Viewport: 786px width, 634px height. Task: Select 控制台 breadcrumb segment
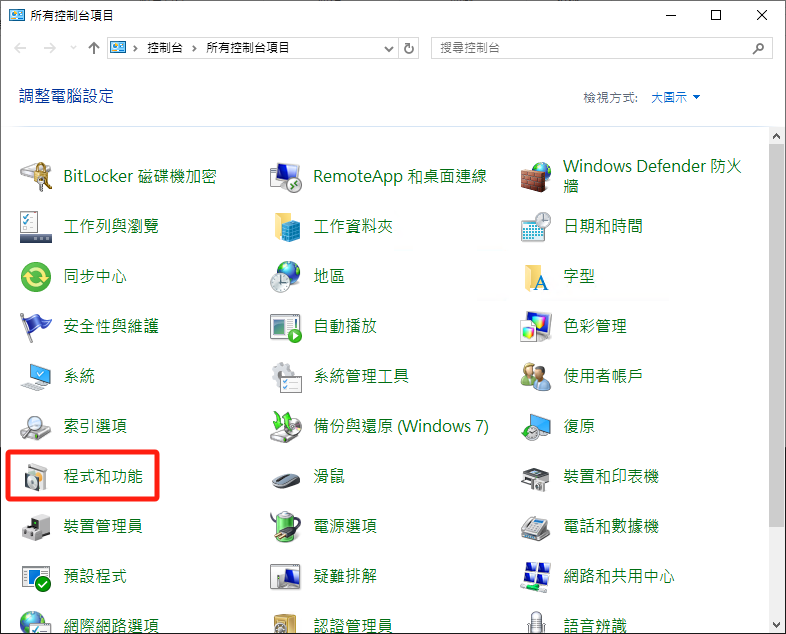(164, 48)
